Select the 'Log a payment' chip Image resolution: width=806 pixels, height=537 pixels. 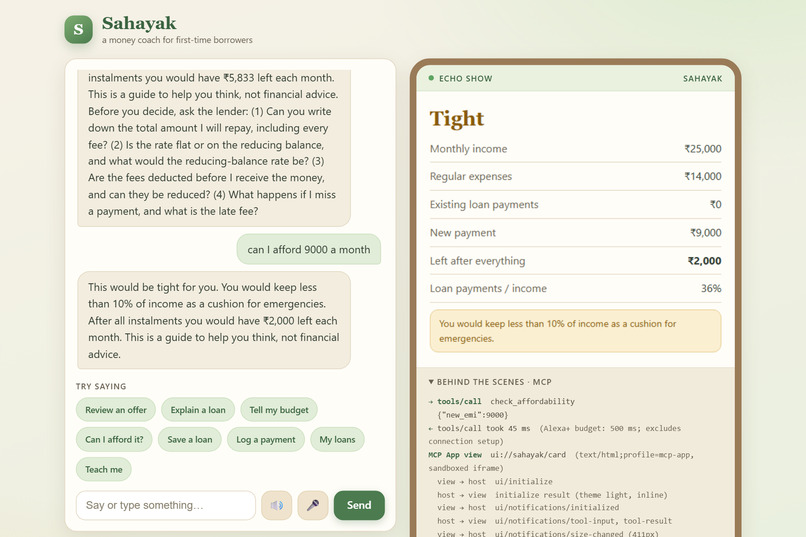coord(266,440)
